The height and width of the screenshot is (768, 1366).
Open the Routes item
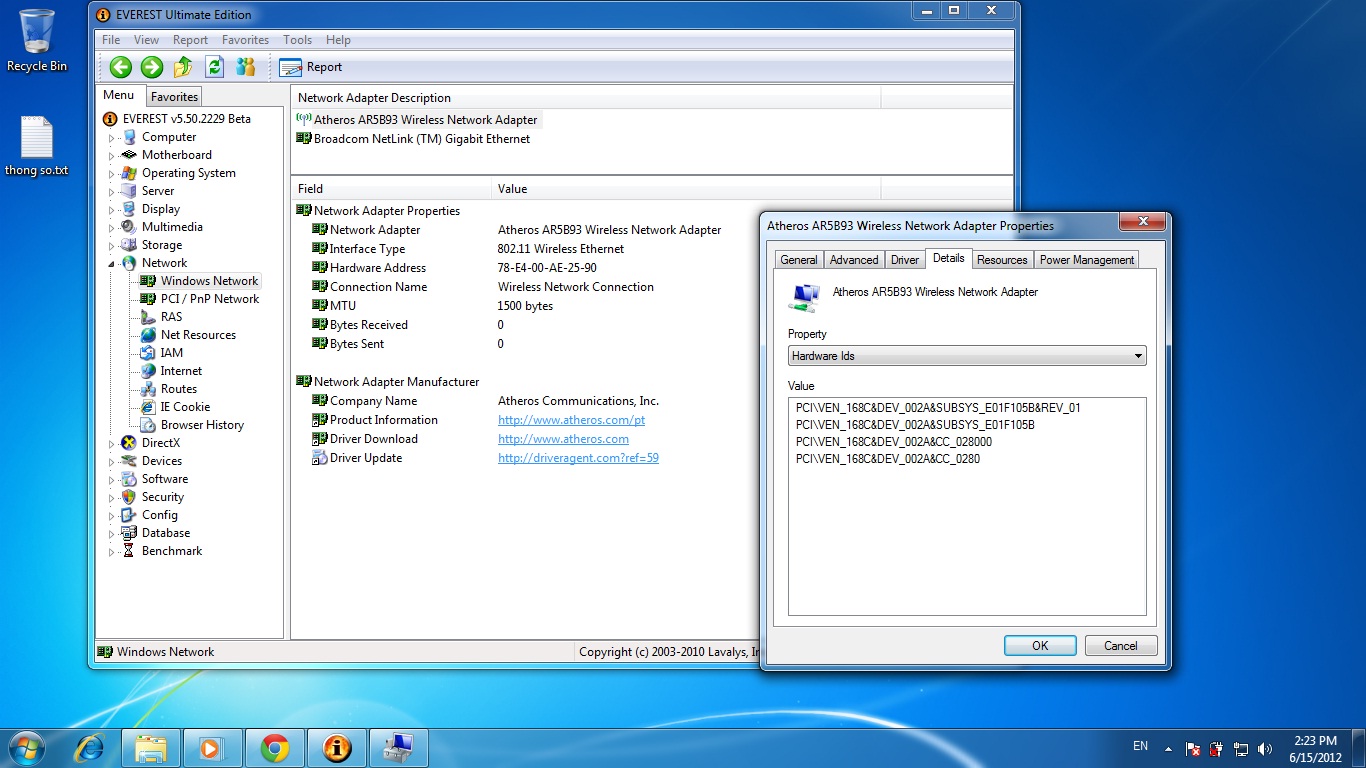click(179, 389)
